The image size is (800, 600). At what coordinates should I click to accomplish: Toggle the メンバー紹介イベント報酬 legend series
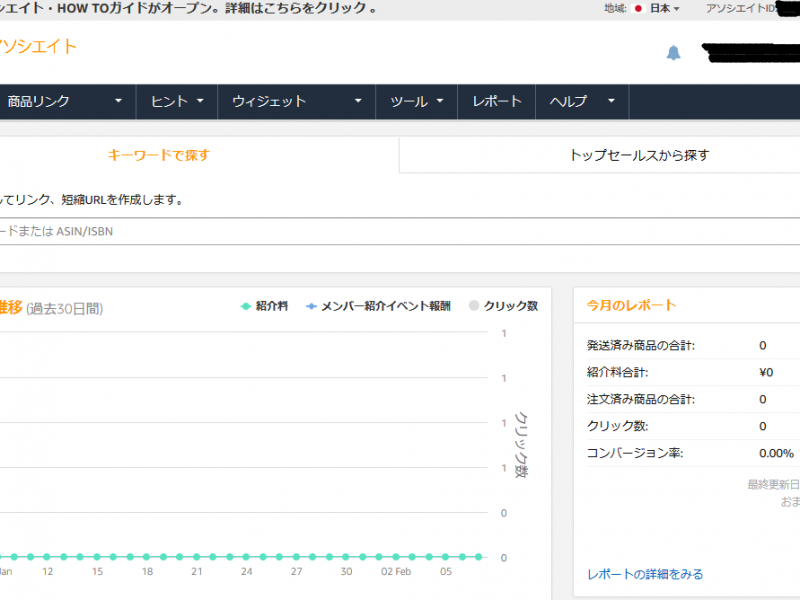coord(378,306)
